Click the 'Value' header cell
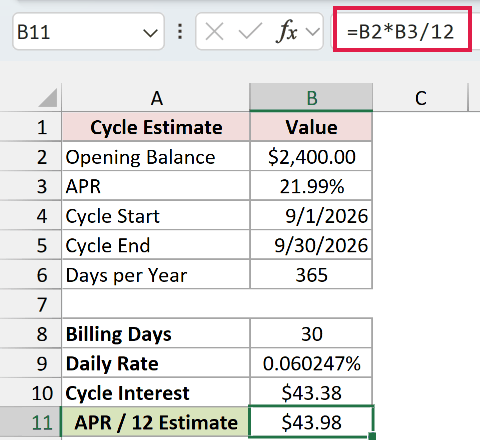480x440 pixels. pyautogui.click(x=311, y=127)
